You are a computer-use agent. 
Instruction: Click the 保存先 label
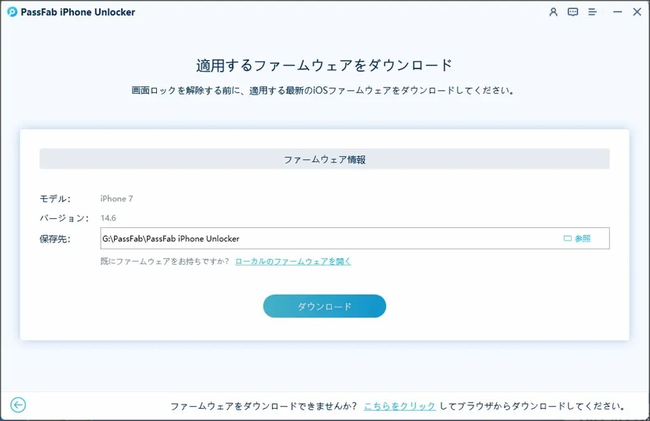tap(55, 239)
